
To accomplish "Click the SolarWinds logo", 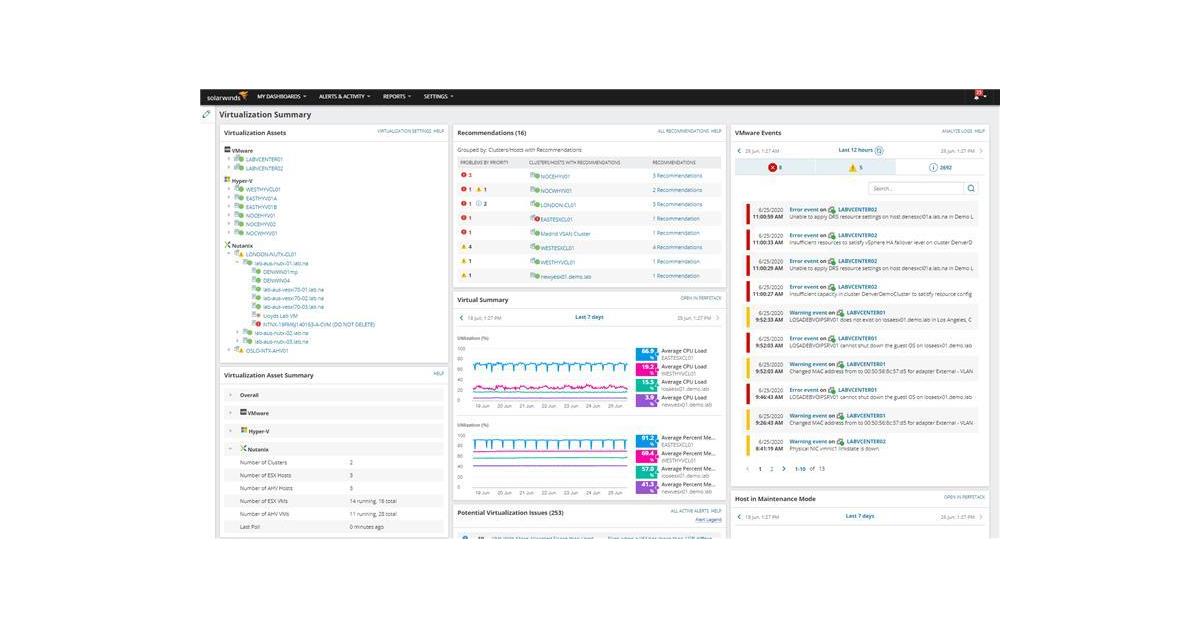I will (x=226, y=97).
